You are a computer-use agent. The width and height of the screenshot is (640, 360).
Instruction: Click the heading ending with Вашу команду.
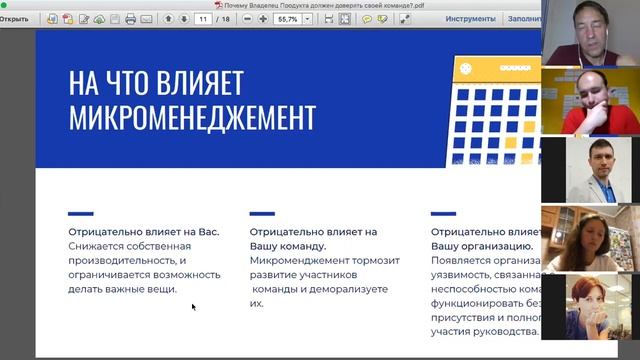313,239
